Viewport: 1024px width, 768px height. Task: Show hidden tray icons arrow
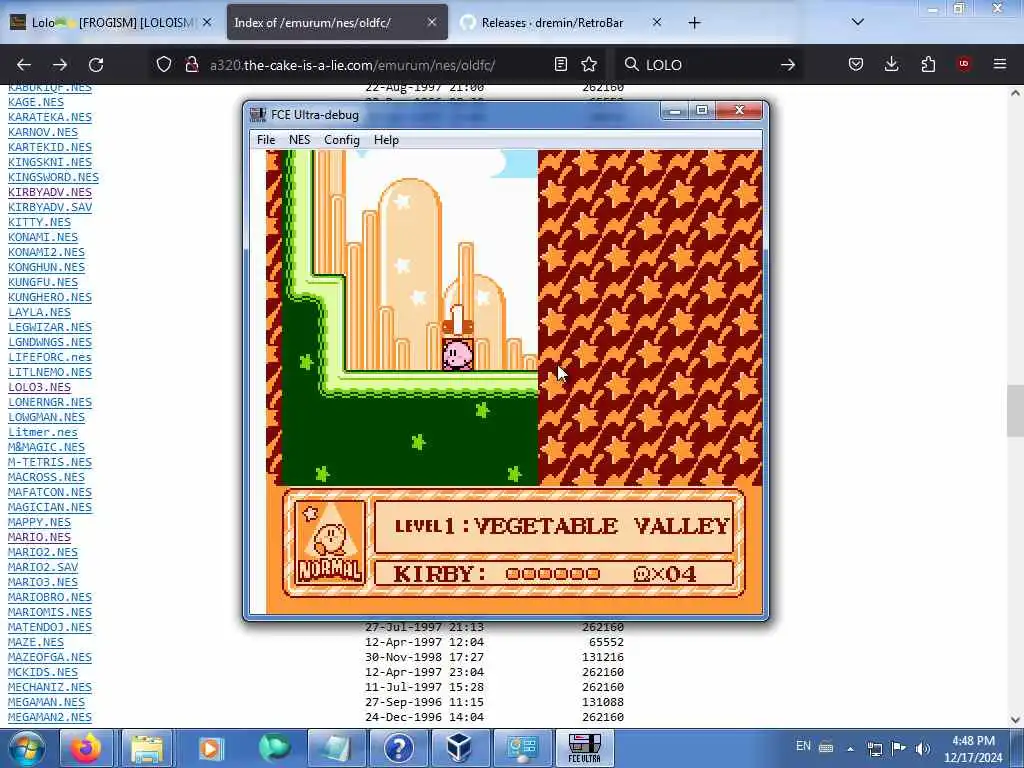850,748
